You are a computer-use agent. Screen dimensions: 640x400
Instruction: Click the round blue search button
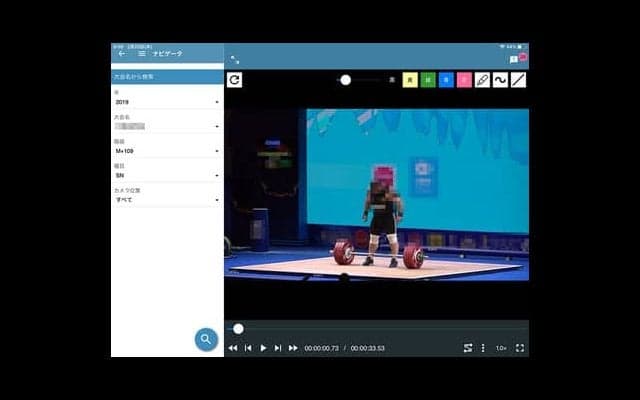[206, 339]
